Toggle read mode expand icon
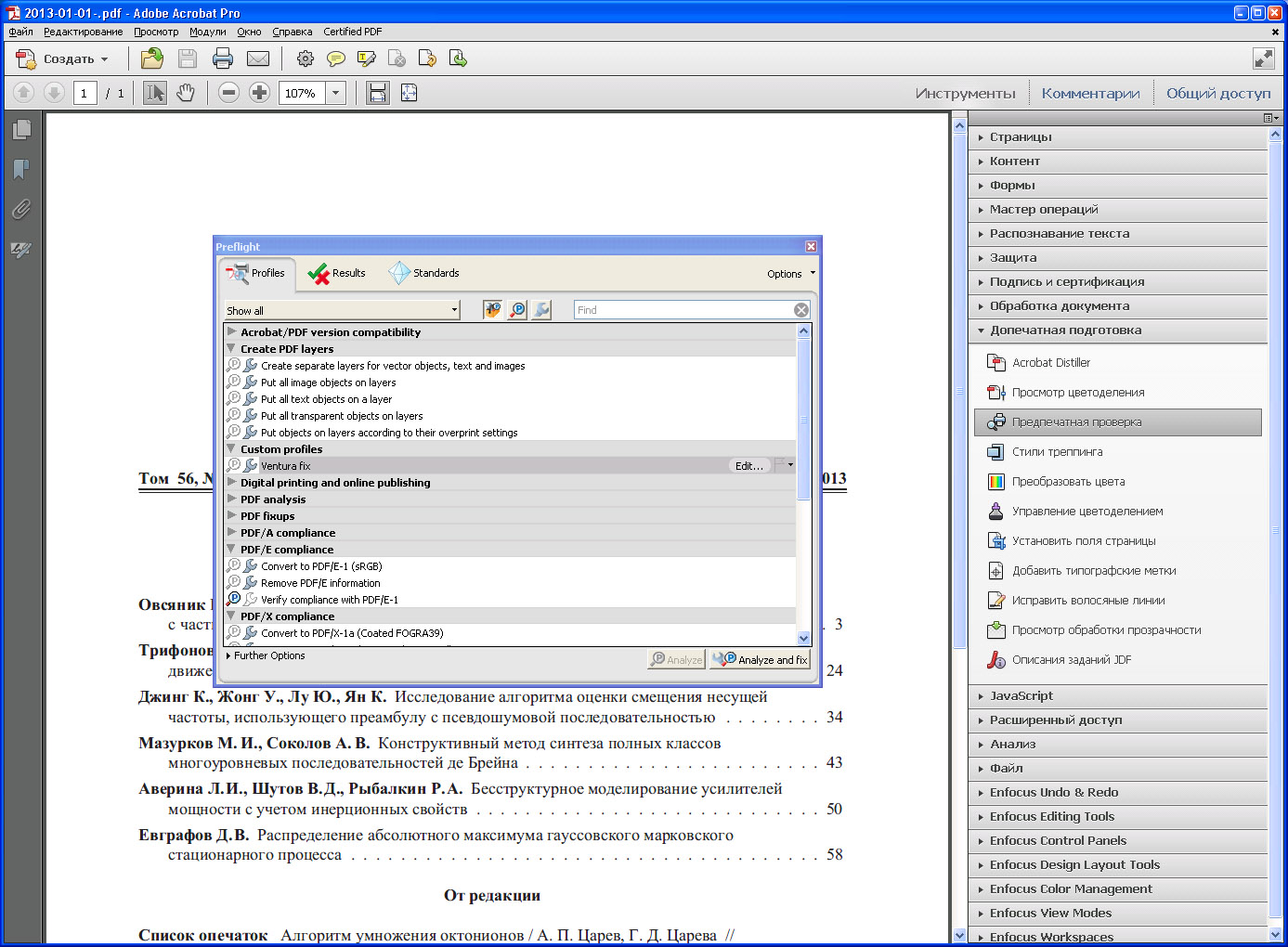 (1263, 58)
